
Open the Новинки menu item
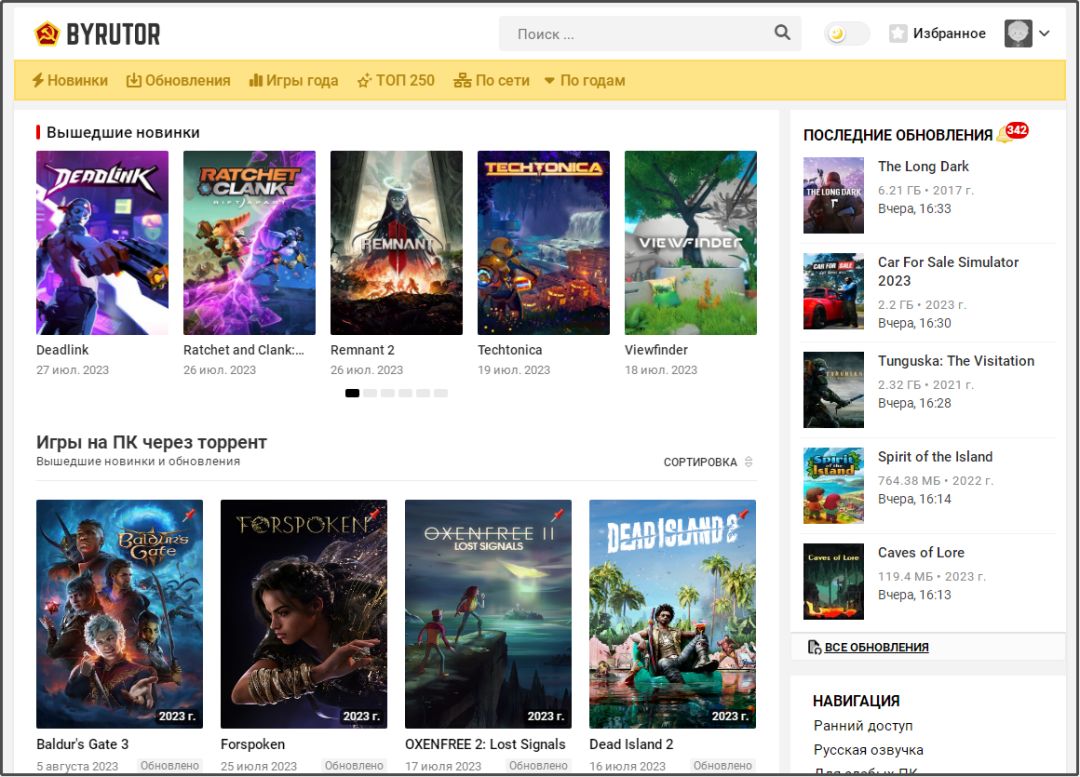70,81
